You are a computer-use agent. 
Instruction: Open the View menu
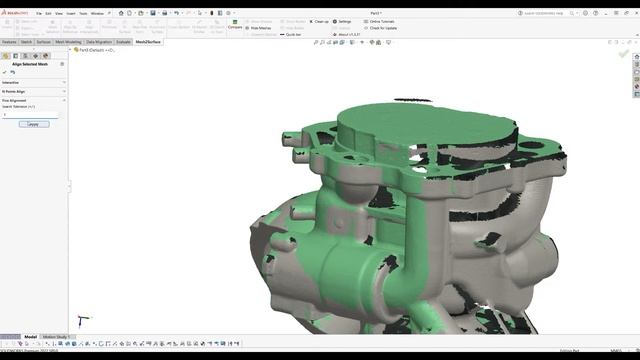(x=59, y=13)
